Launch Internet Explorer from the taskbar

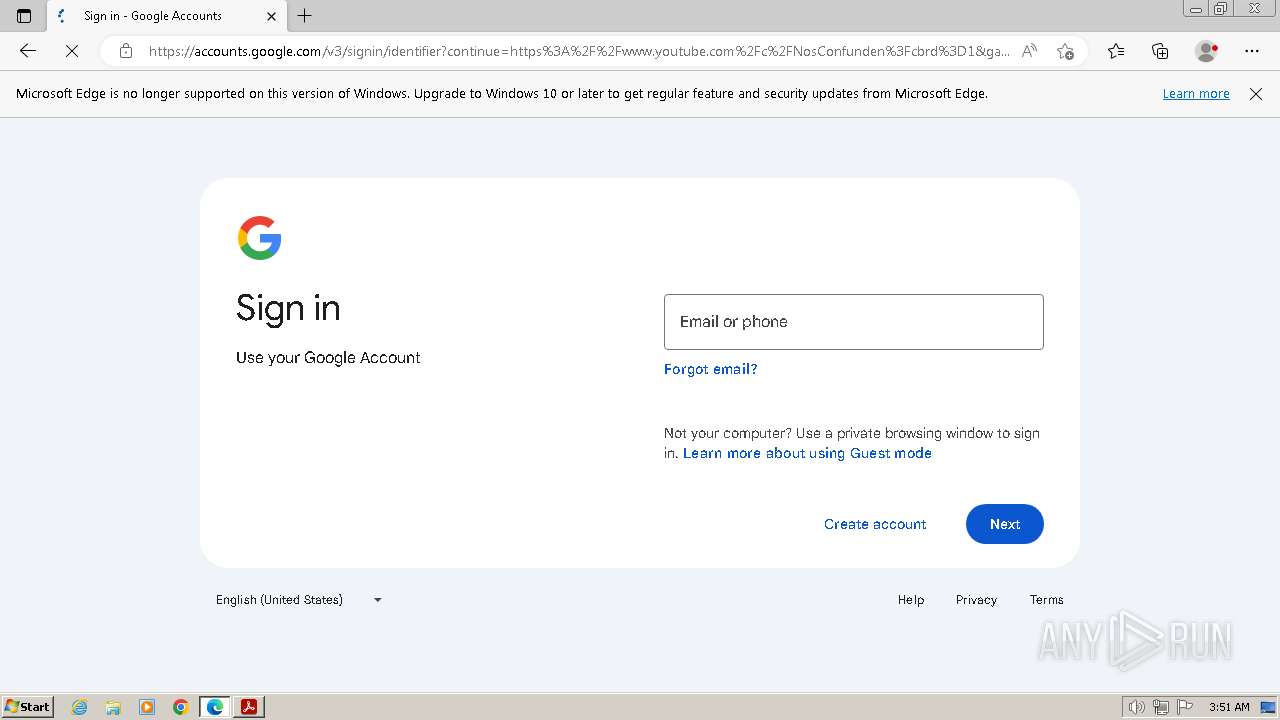[x=79, y=707]
